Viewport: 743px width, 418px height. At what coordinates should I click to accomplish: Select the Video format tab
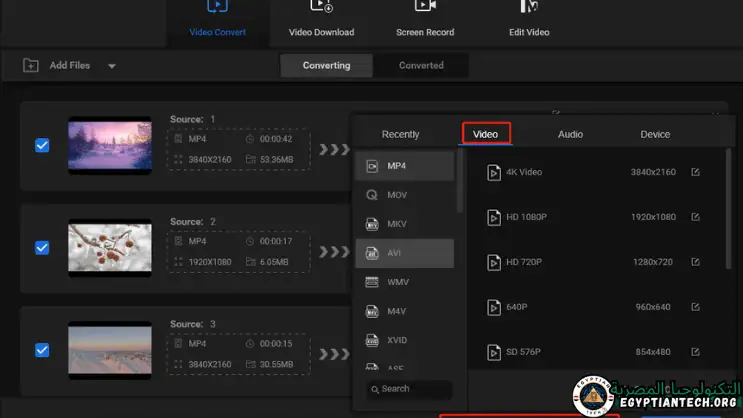coord(486,134)
